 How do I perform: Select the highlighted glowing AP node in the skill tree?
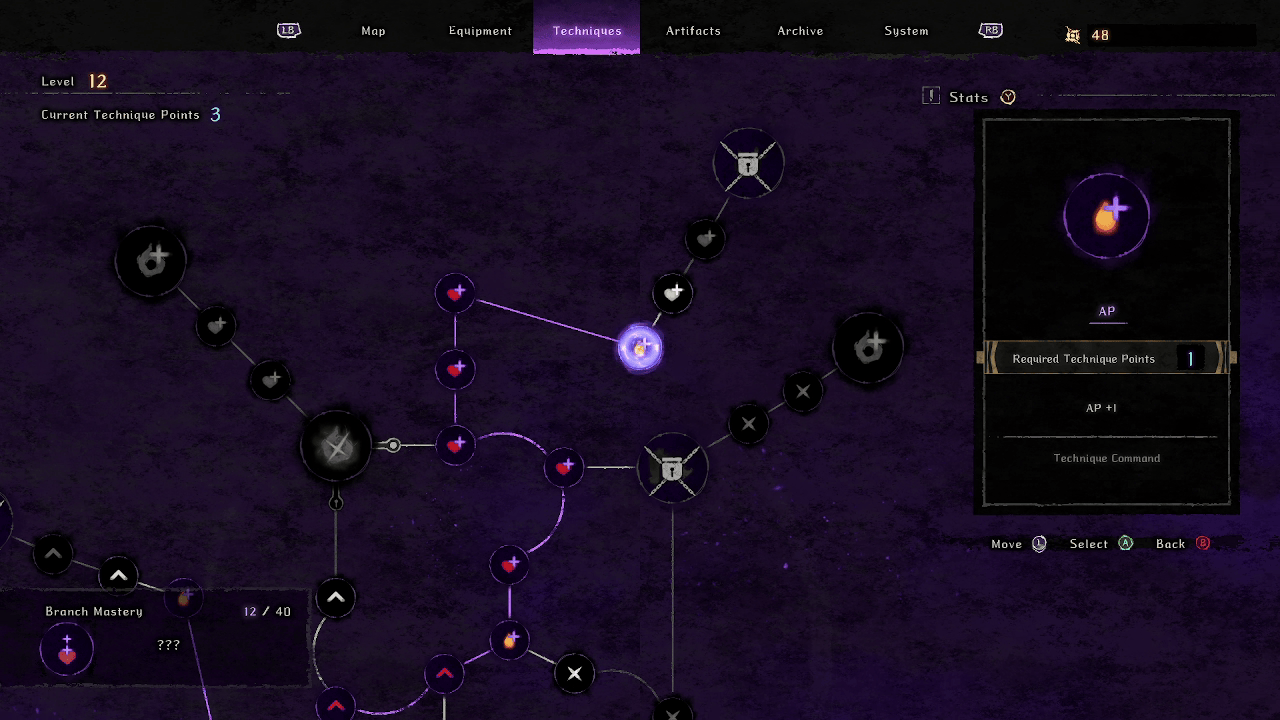tap(640, 348)
